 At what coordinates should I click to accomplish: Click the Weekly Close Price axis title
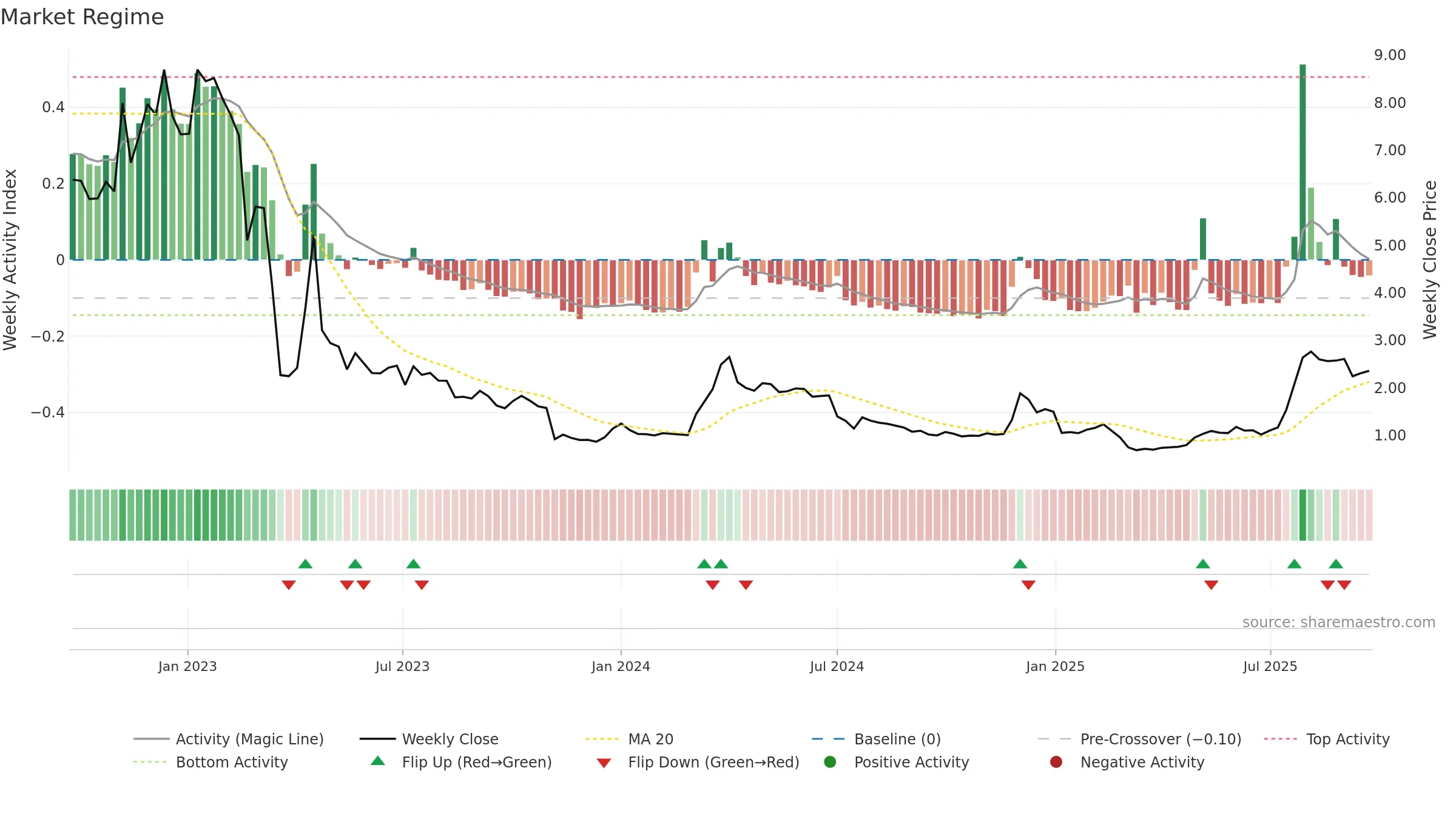pos(1430,260)
